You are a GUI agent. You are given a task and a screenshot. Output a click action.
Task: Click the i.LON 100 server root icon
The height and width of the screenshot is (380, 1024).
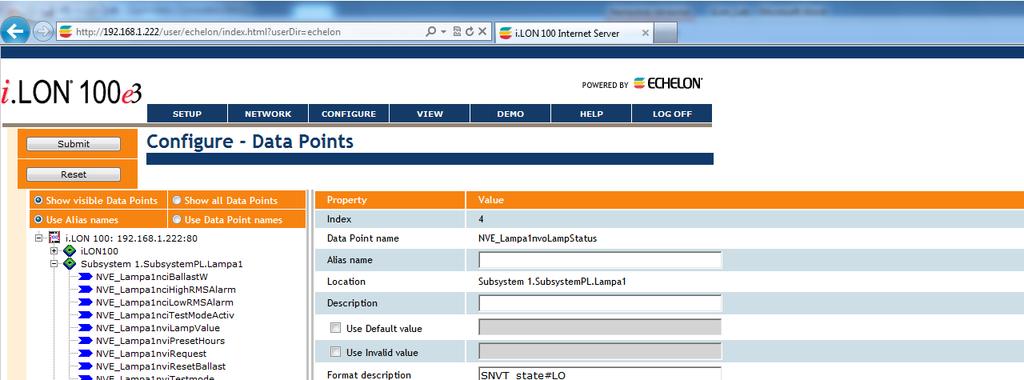click(x=54, y=238)
